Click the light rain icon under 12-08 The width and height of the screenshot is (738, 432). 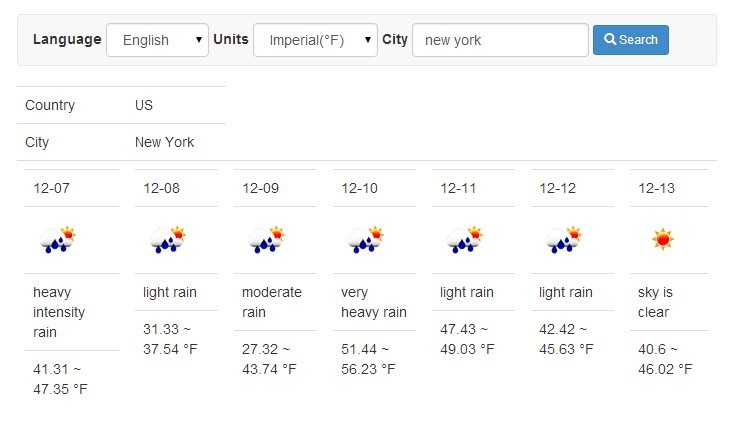click(x=167, y=240)
